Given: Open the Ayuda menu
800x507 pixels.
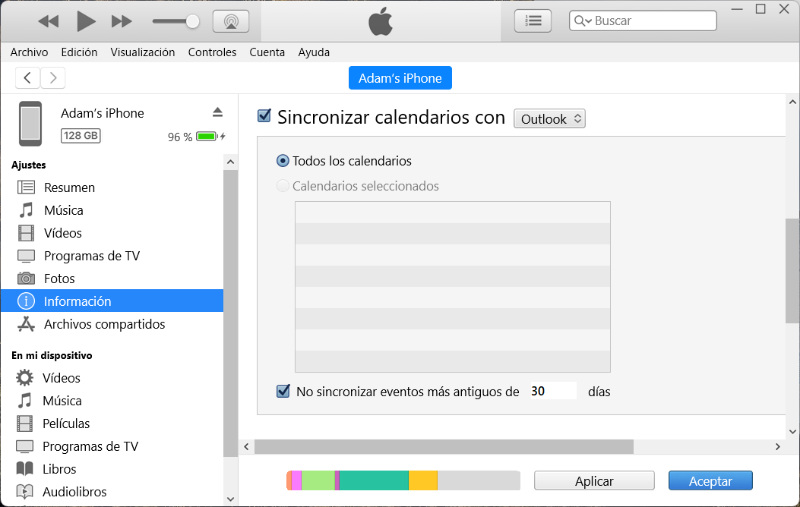Looking at the screenshot, I should (314, 52).
